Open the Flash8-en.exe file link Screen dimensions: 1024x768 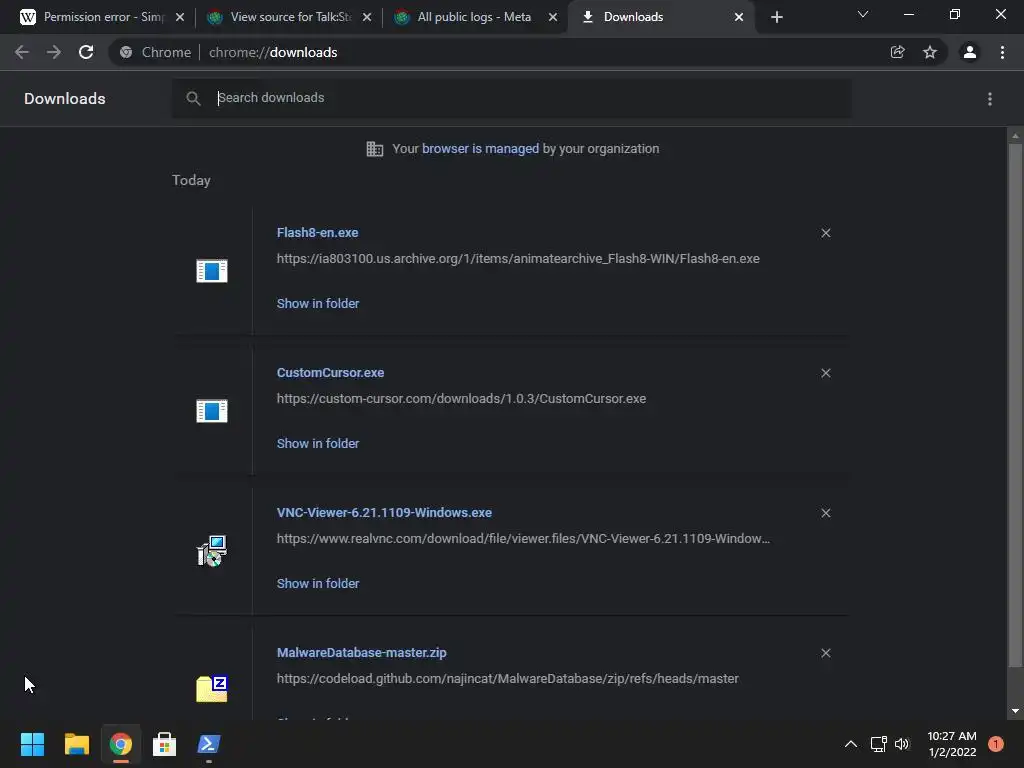[317, 232]
